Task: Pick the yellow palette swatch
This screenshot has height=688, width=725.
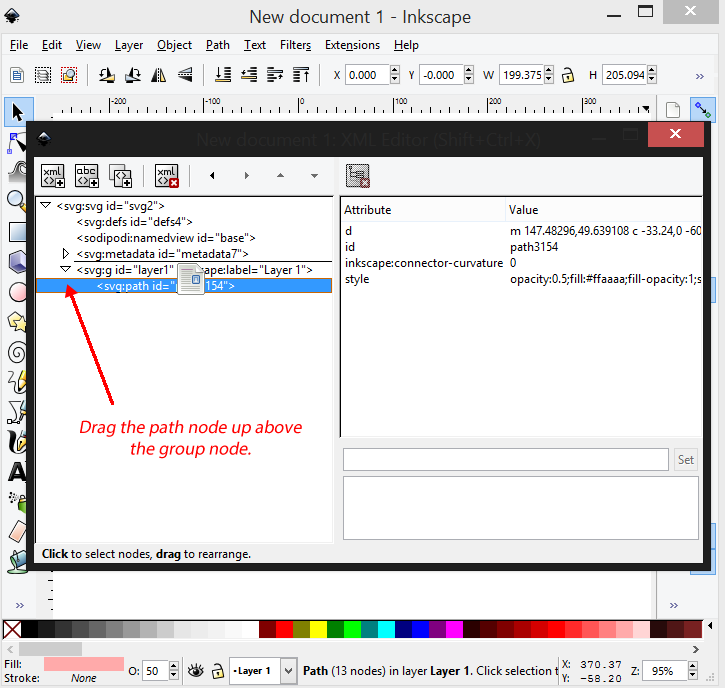Action: pos(318,629)
